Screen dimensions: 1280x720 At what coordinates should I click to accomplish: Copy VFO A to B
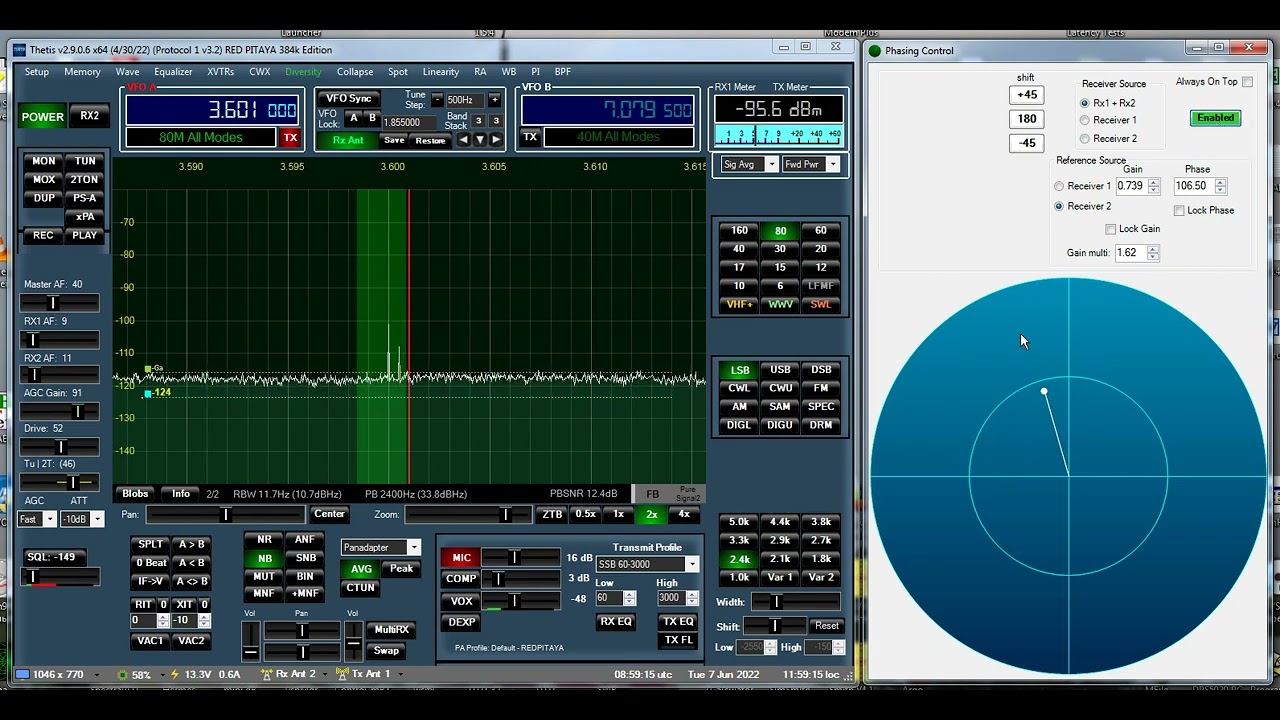pyautogui.click(x=191, y=544)
